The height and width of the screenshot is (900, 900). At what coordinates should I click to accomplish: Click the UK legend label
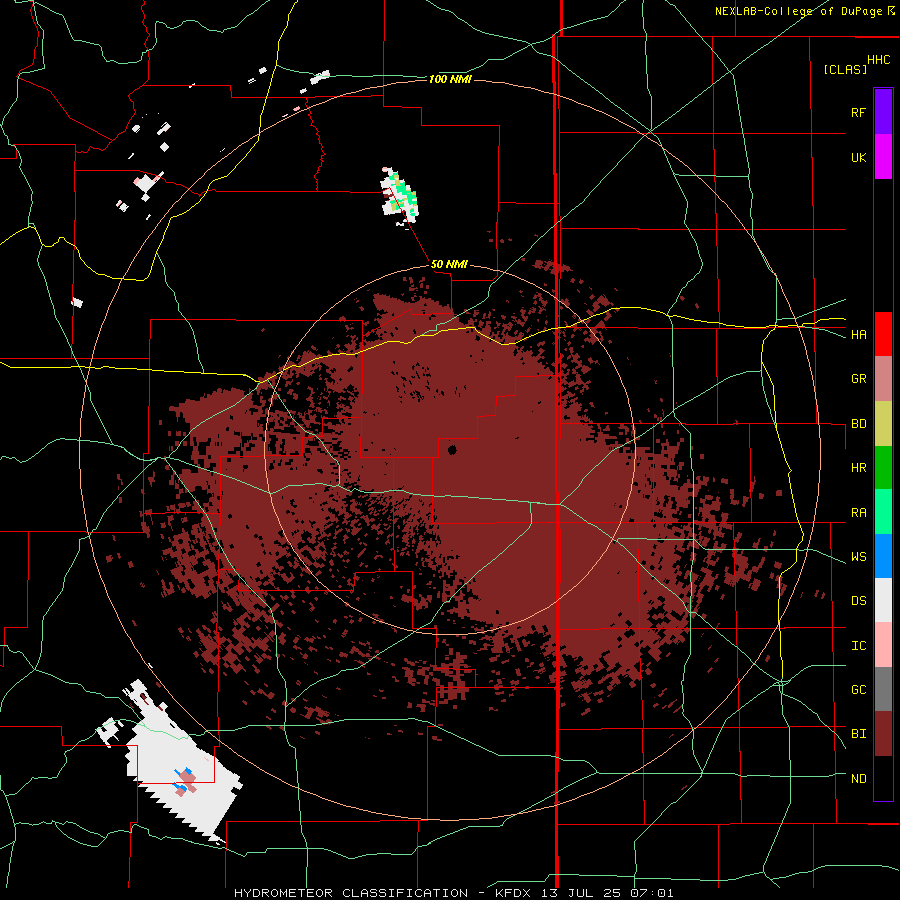[x=858, y=157]
